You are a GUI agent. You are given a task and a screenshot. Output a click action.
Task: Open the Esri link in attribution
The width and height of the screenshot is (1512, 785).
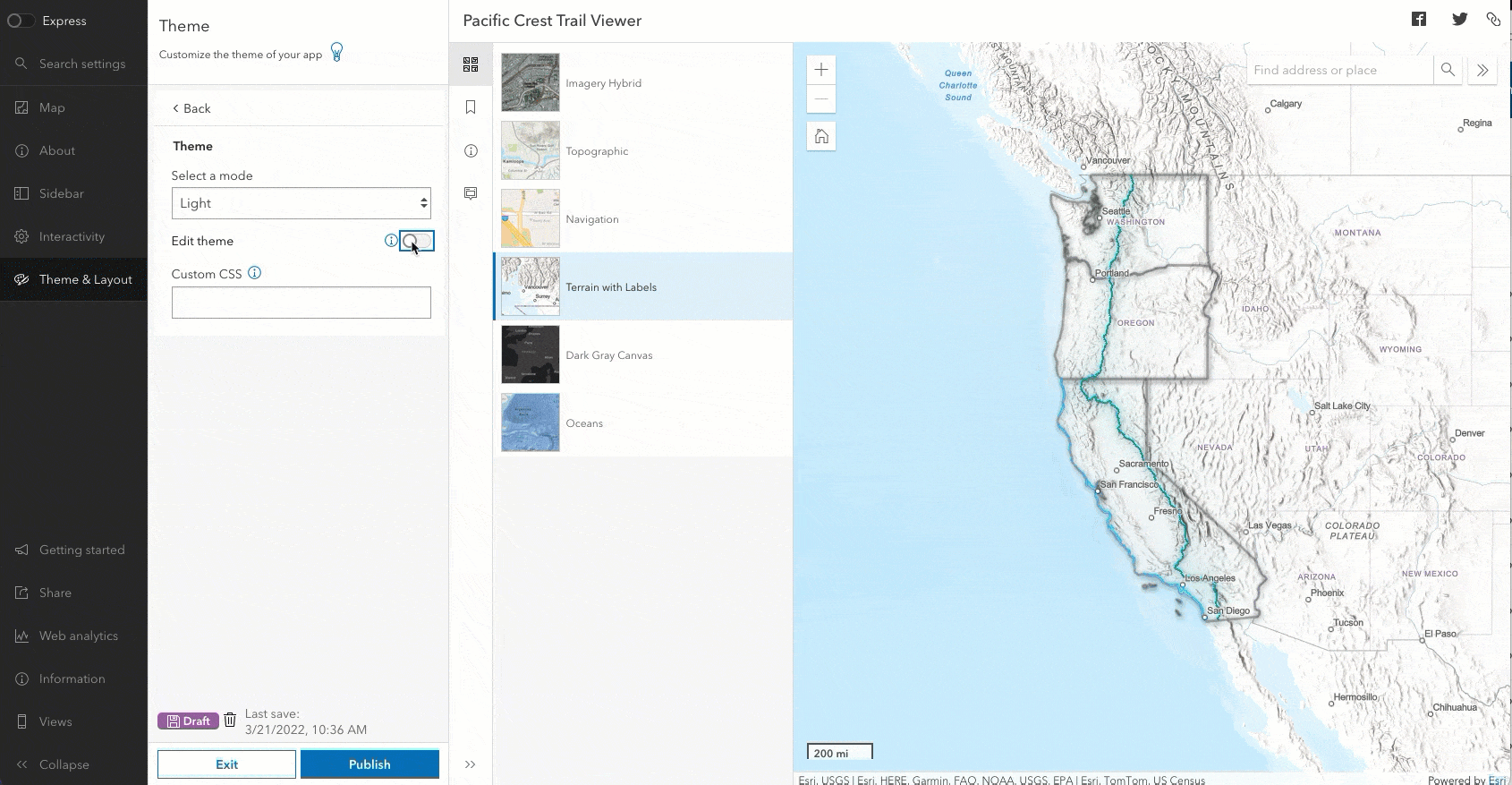click(1497, 781)
